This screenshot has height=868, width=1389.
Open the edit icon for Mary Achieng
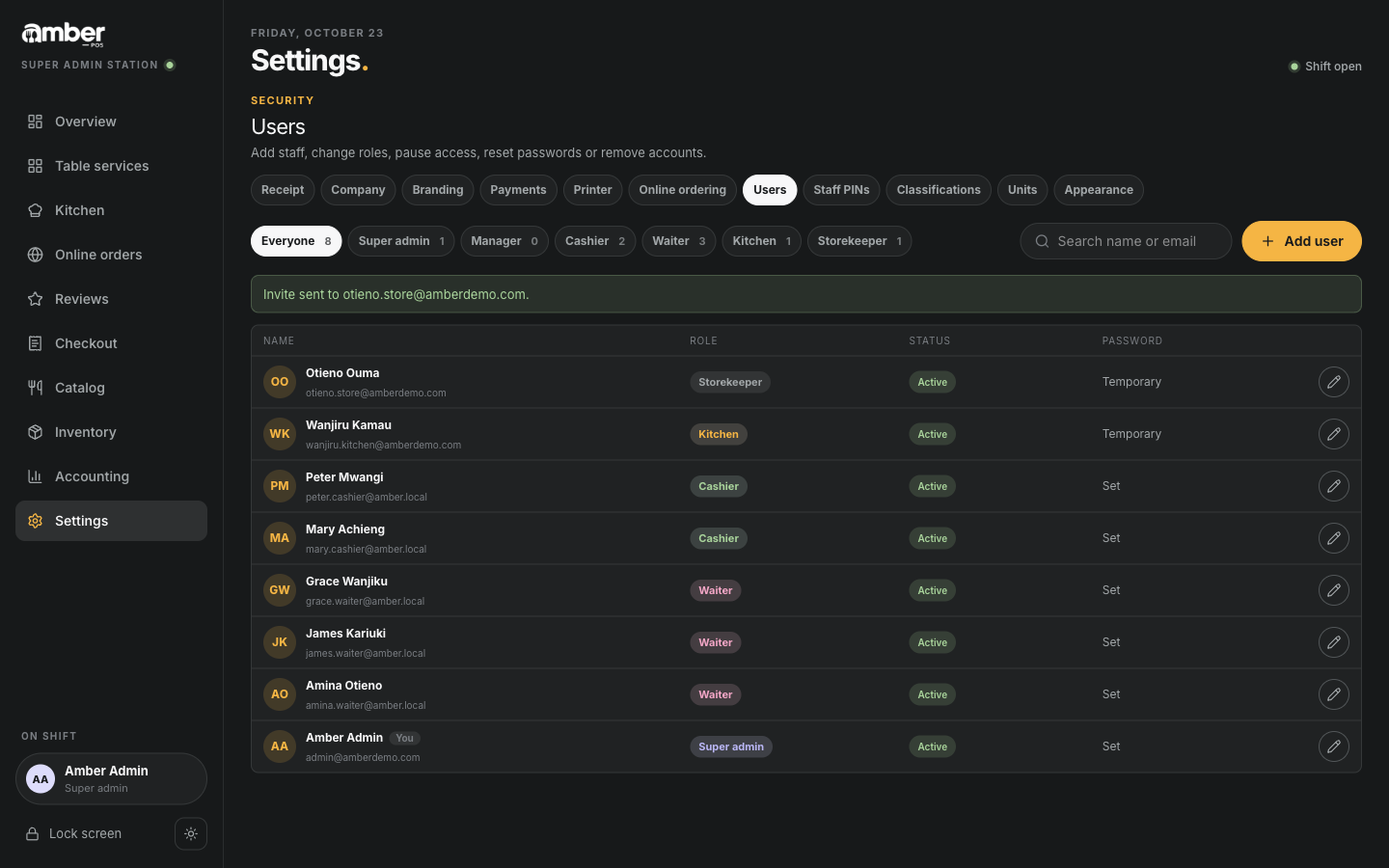pos(1333,538)
